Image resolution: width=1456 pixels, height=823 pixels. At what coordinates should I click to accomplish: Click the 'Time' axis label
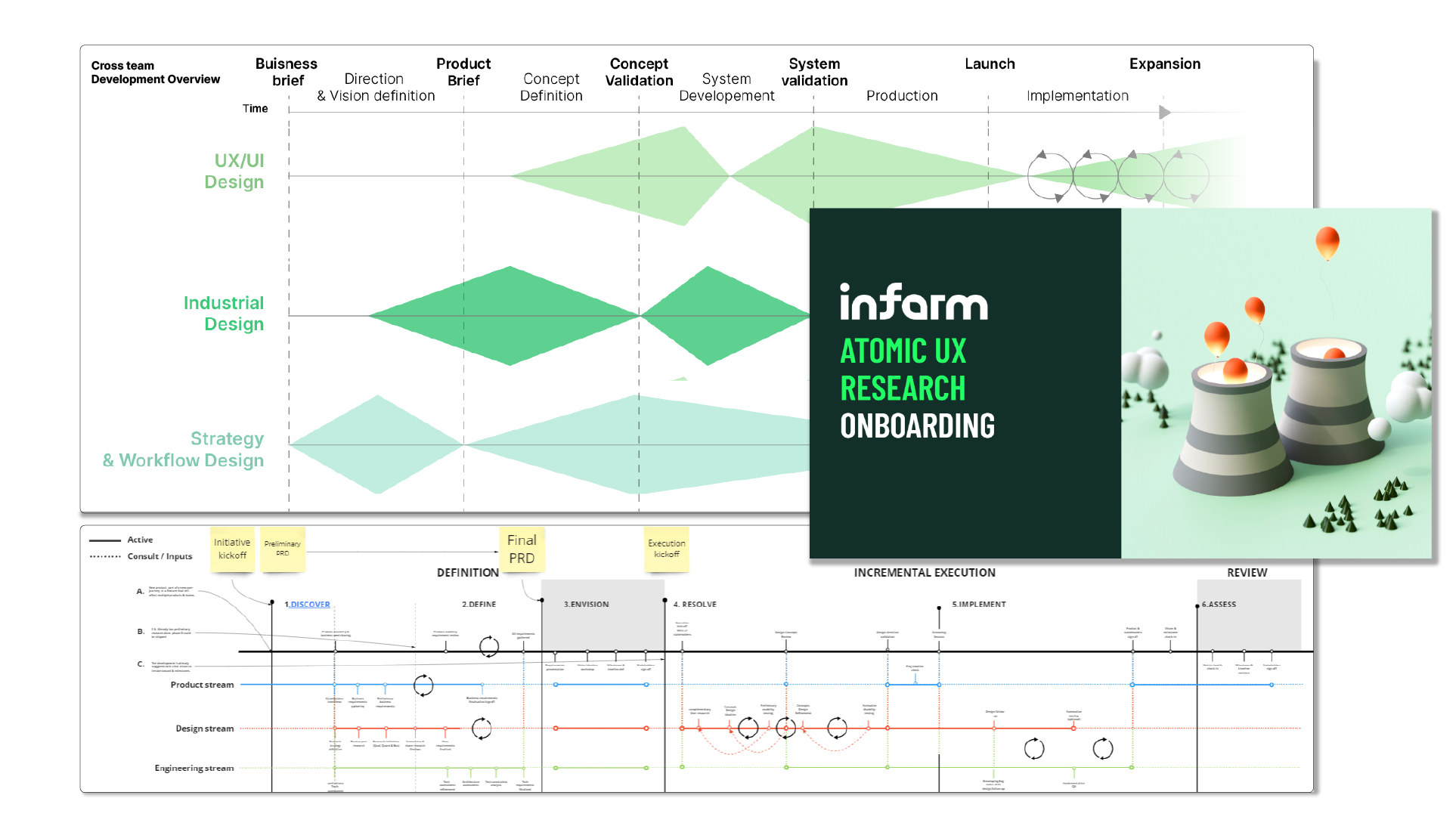(x=255, y=109)
